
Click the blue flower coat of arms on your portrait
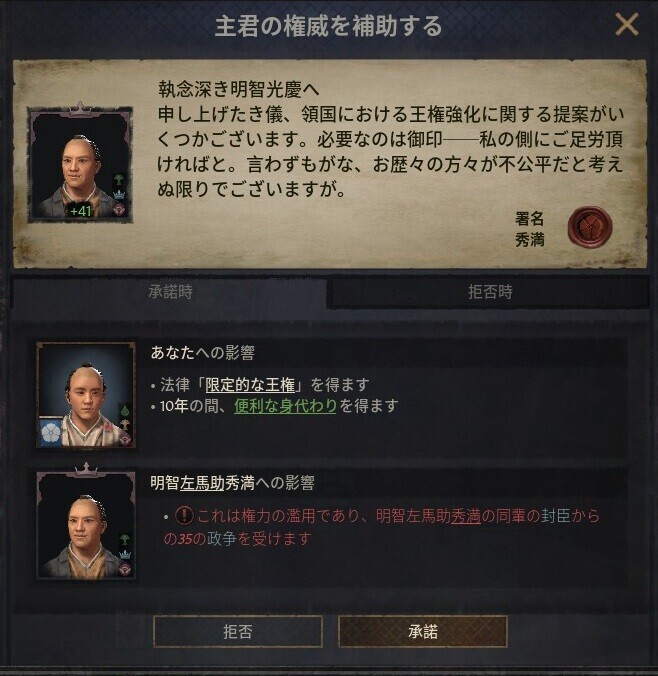click(51, 432)
